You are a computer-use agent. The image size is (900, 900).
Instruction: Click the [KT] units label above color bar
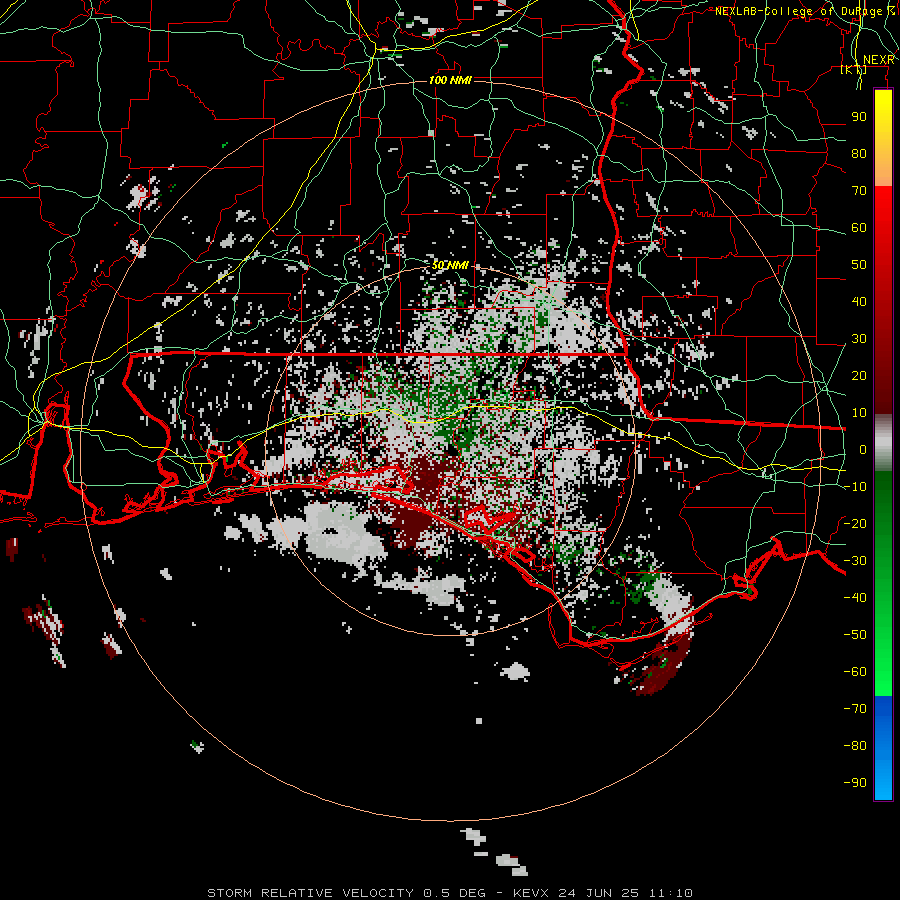[x=854, y=70]
